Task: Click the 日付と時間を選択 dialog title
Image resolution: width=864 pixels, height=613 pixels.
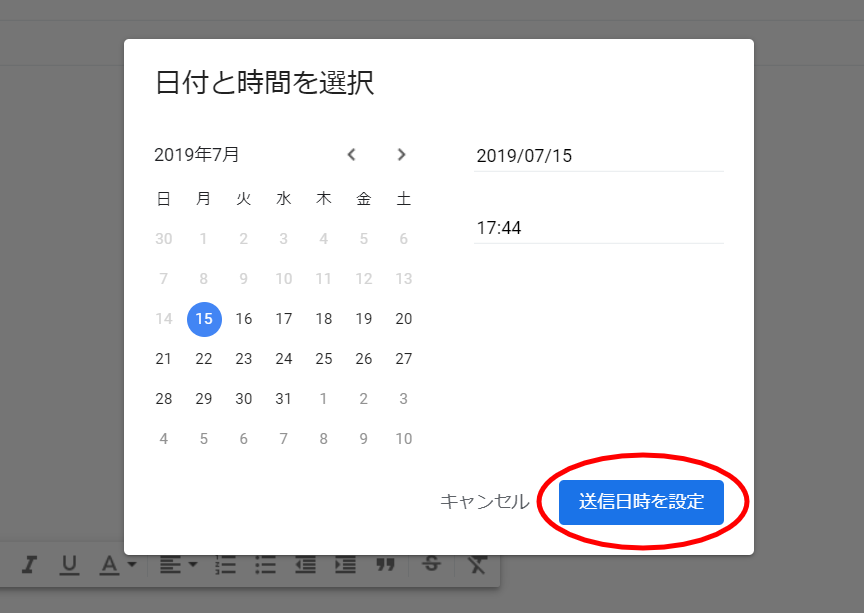Action: coord(265,83)
